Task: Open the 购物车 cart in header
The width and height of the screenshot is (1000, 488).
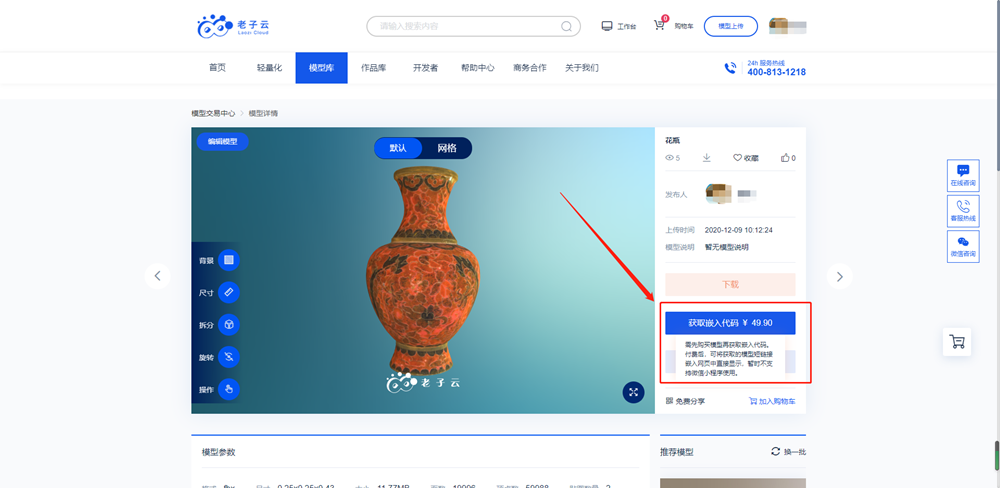Action: pos(673,26)
